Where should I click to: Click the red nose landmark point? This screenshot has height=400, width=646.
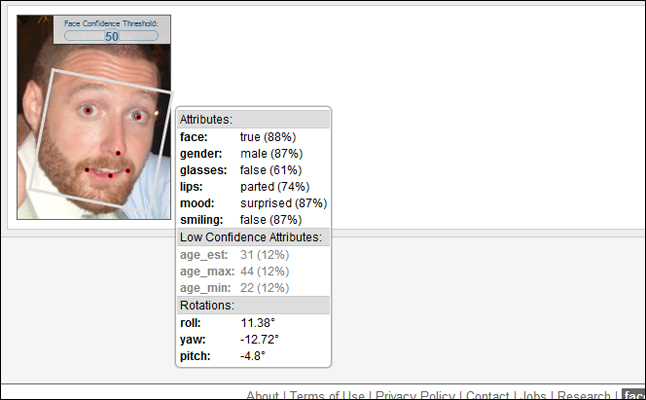(x=118, y=153)
